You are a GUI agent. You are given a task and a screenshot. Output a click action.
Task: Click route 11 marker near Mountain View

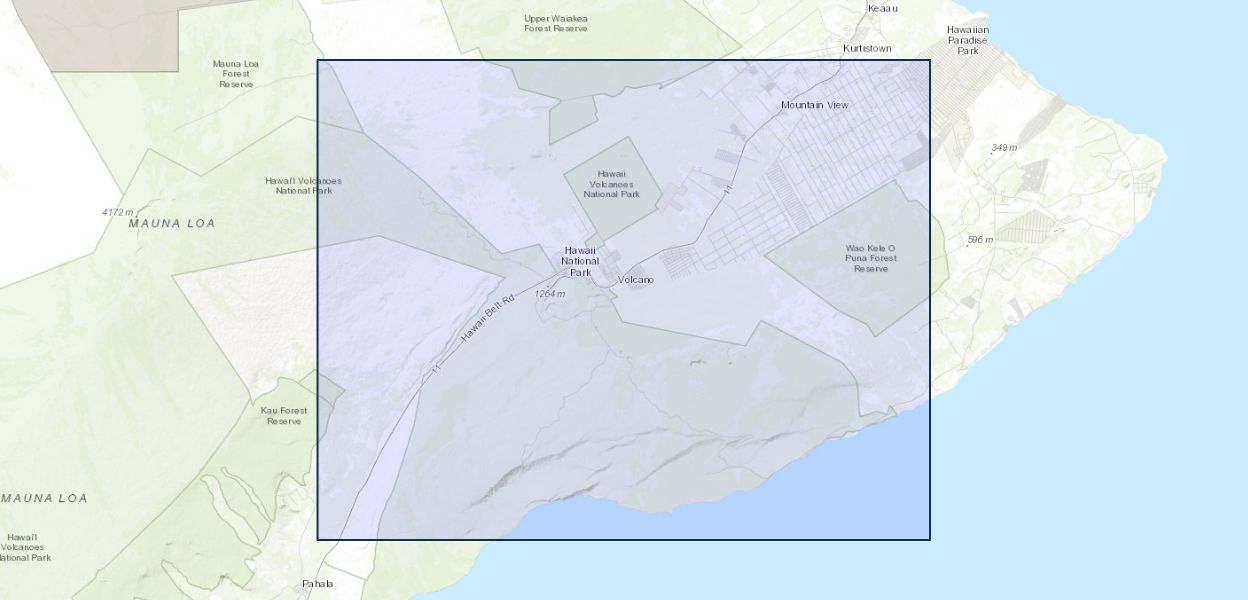(x=729, y=188)
